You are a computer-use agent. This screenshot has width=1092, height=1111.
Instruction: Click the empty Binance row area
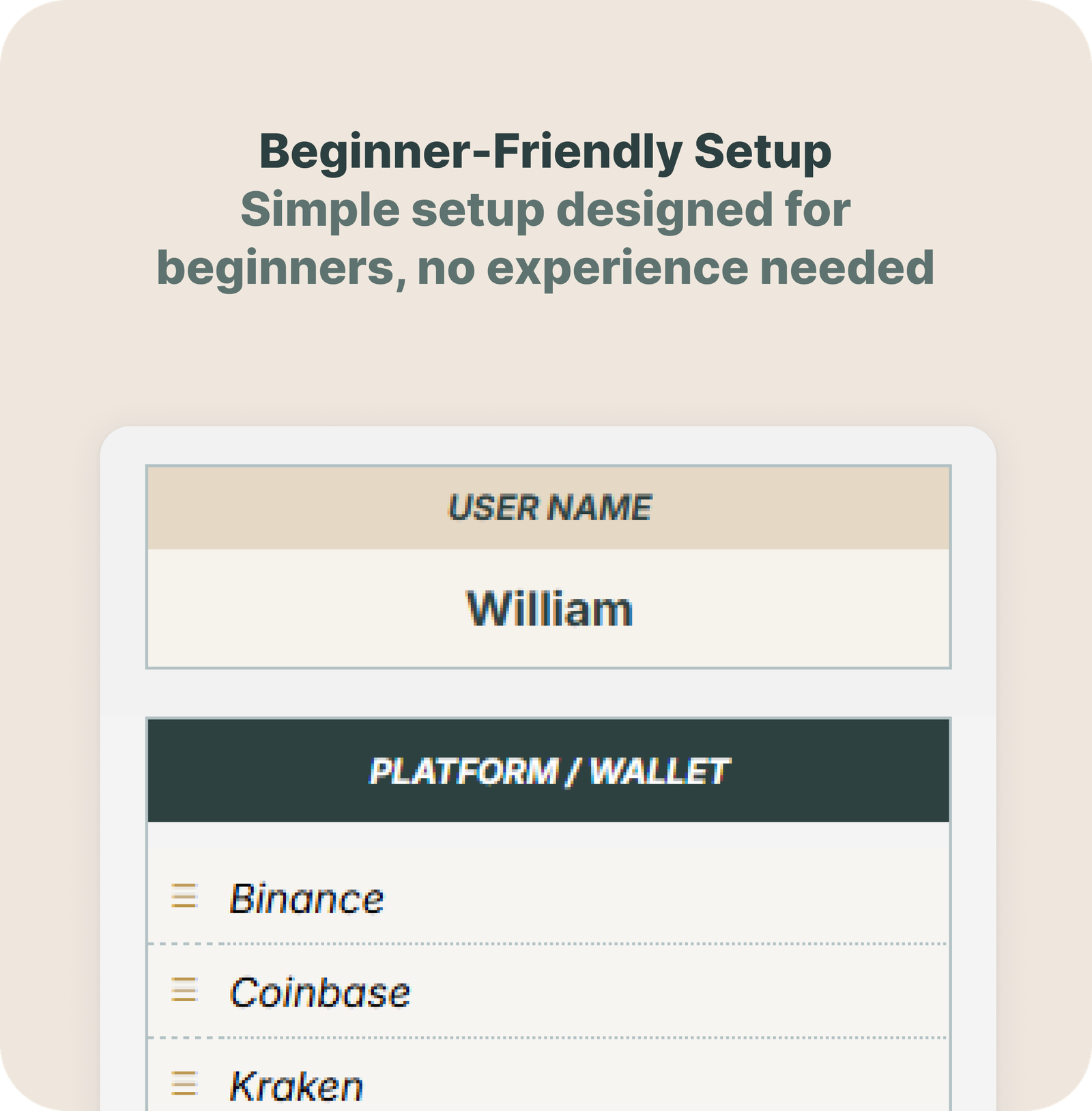[665, 898]
